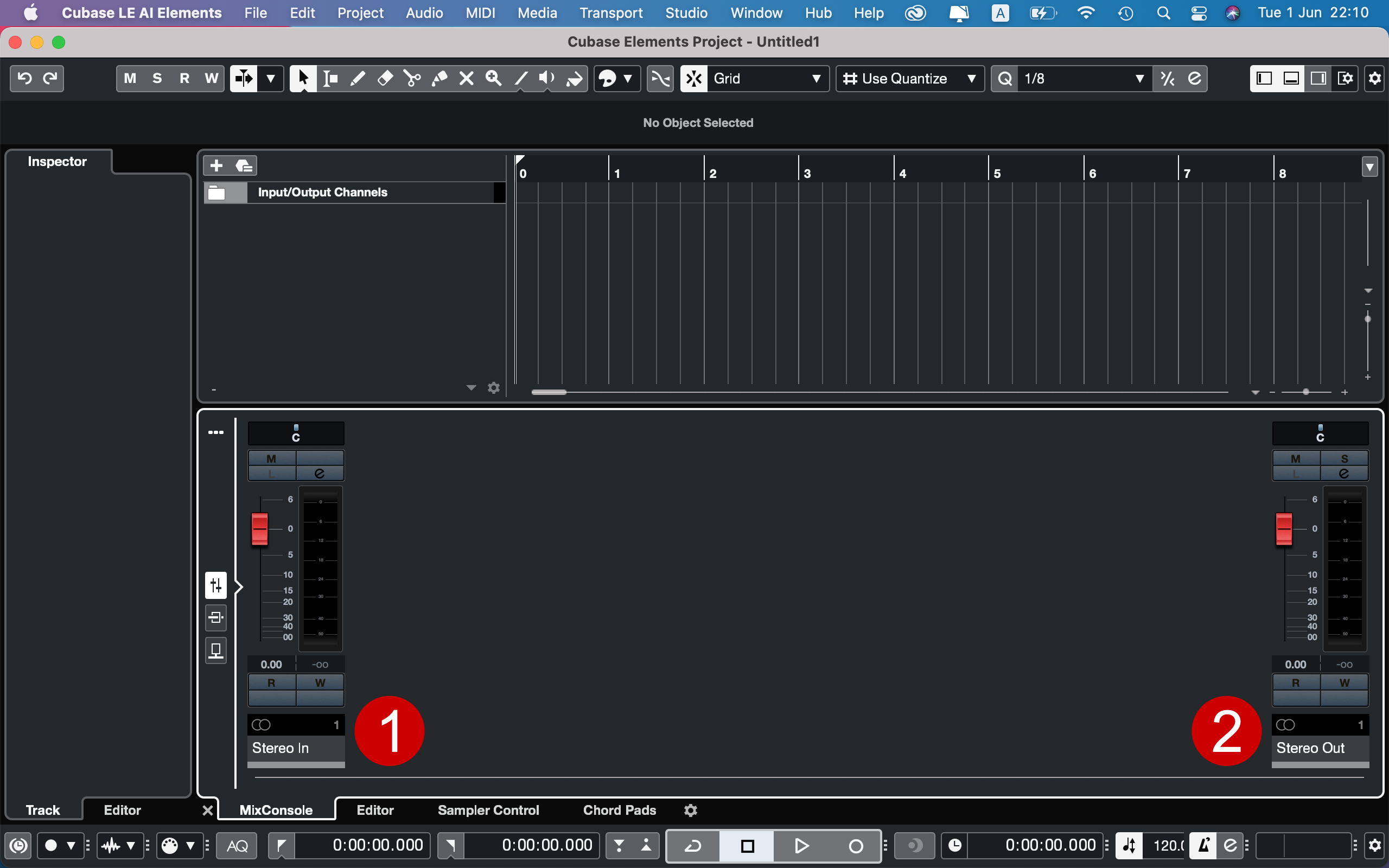Switch to Chord Pads tab
The height and width of the screenshot is (868, 1389).
coord(619,810)
